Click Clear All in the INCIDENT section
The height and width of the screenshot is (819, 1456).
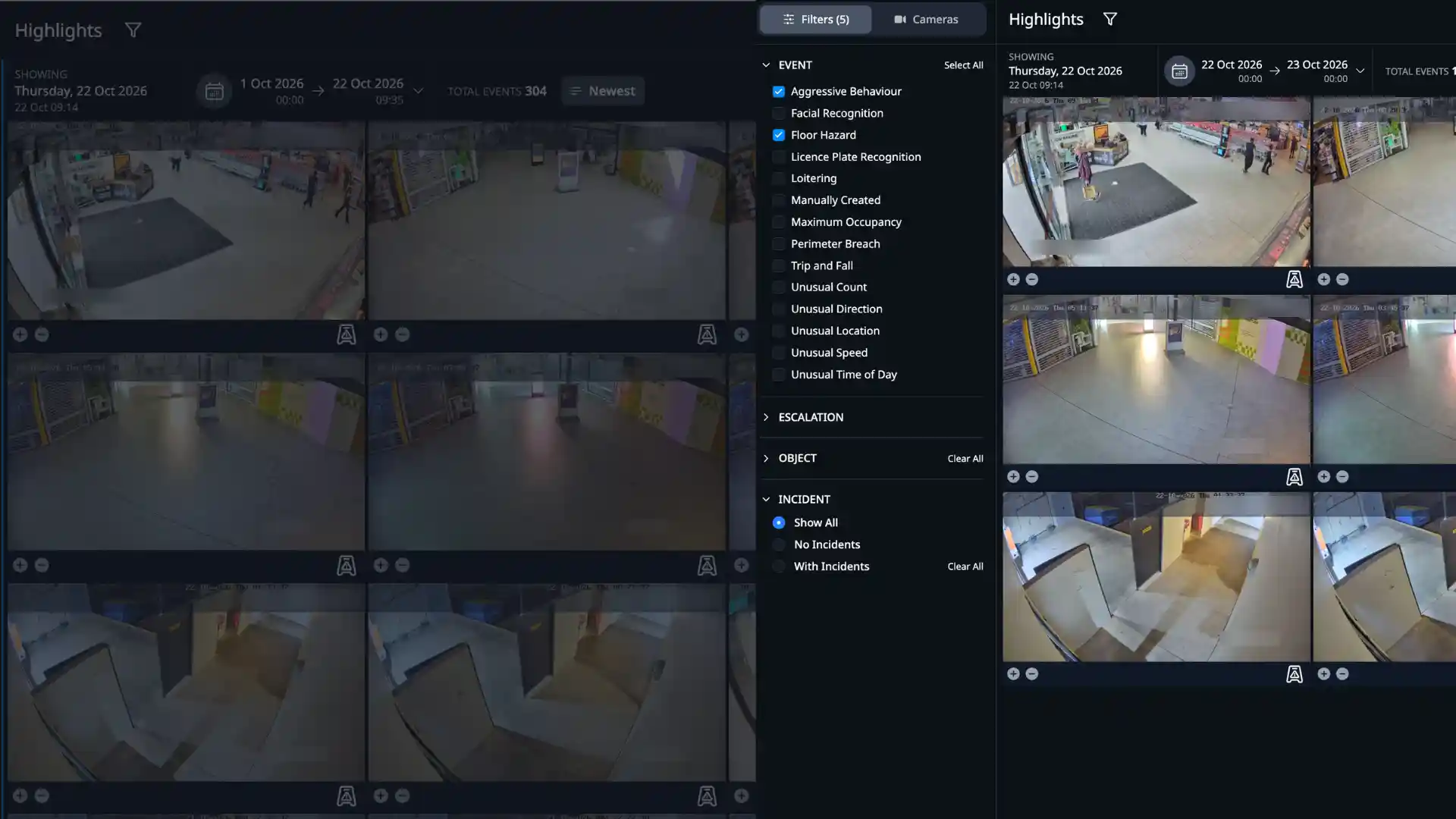click(x=965, y=566)
